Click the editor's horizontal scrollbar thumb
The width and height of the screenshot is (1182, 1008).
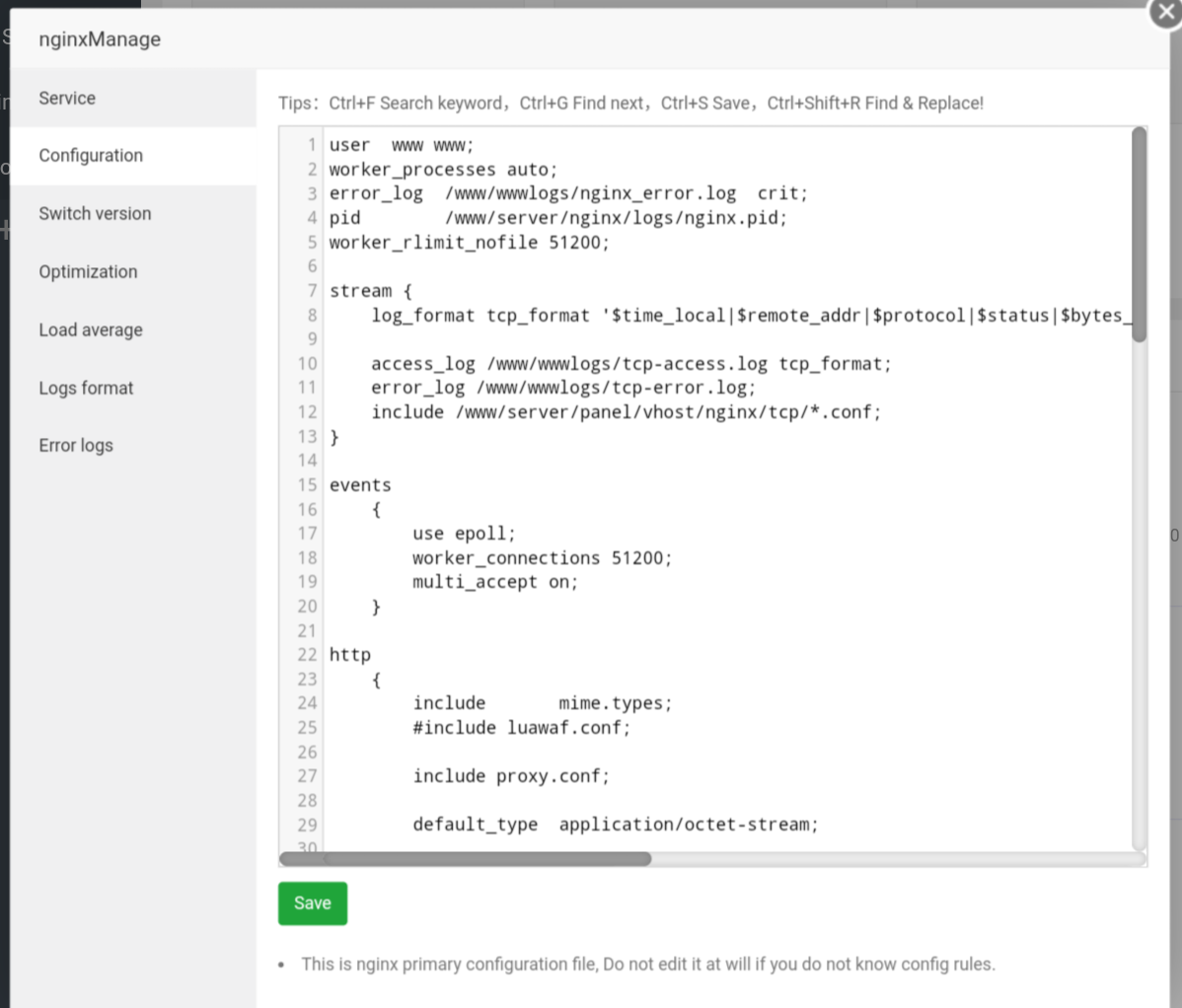(465, 859)
